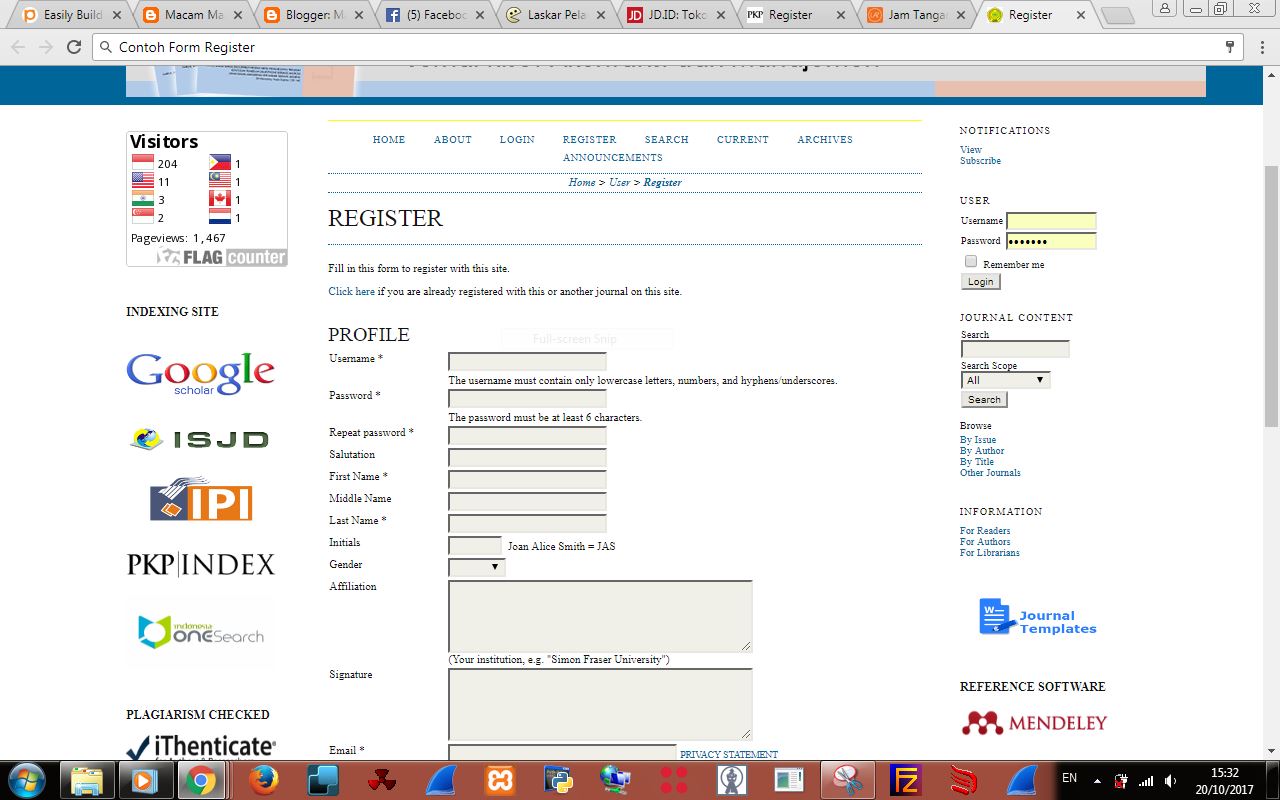Screen dimensions: 1280x800
Task: Follow the Click here already-registered link
Action: 352,292
